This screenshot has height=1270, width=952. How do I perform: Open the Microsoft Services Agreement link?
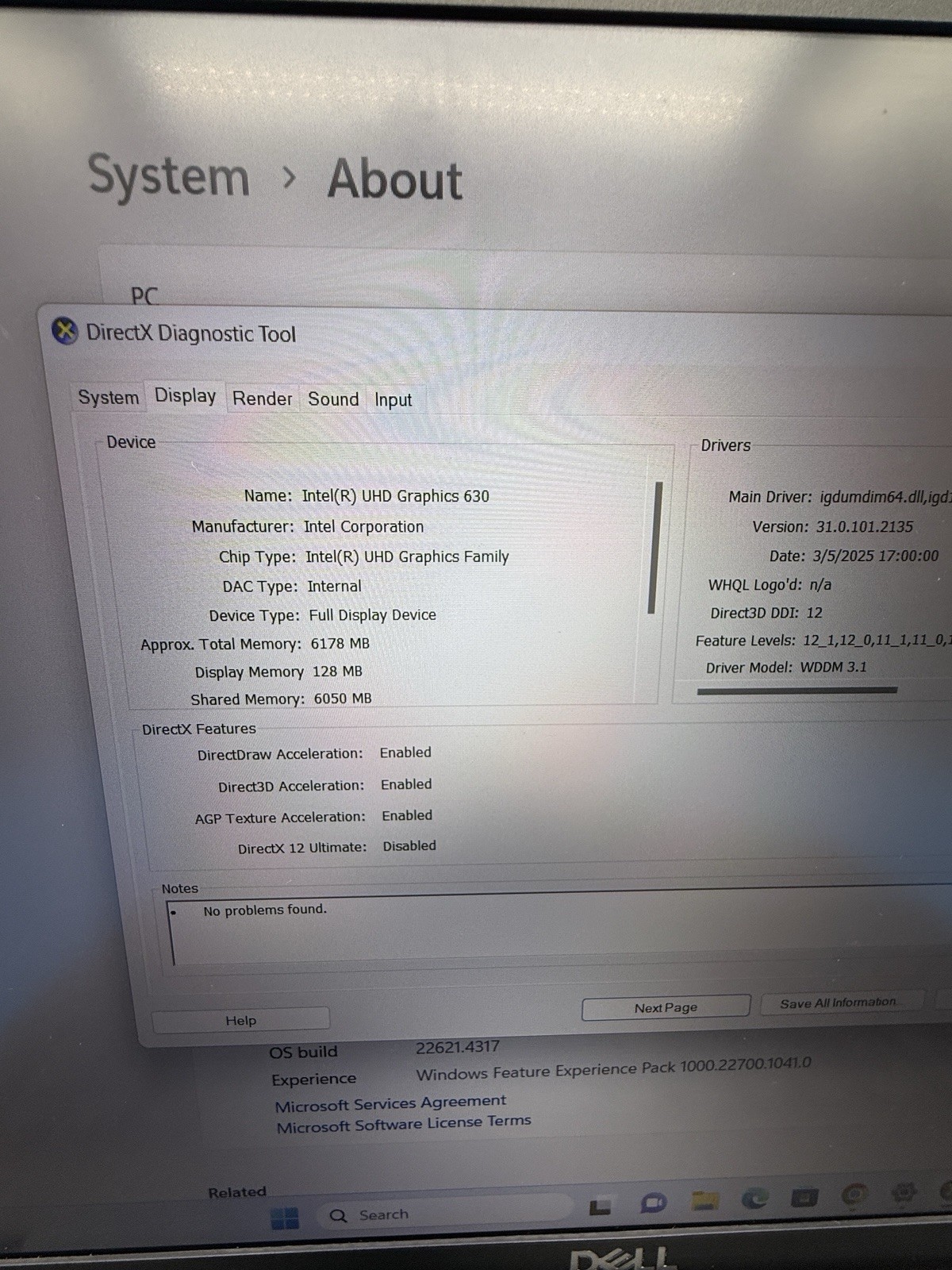click(390, 1103)
